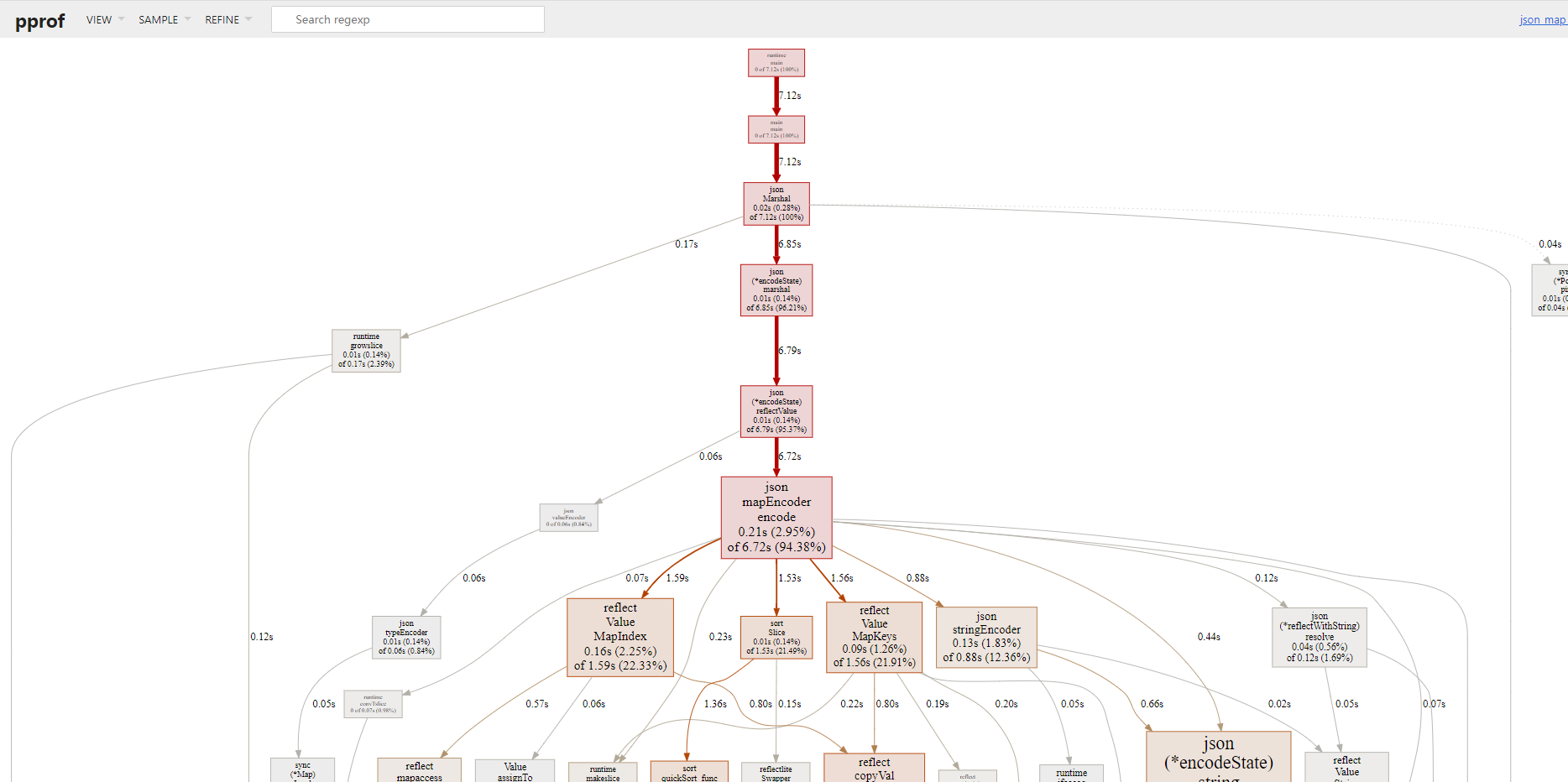Select the 'json typeEncoder' node
The height and width of the screenshot is (782, 1568).
(406, 638)
